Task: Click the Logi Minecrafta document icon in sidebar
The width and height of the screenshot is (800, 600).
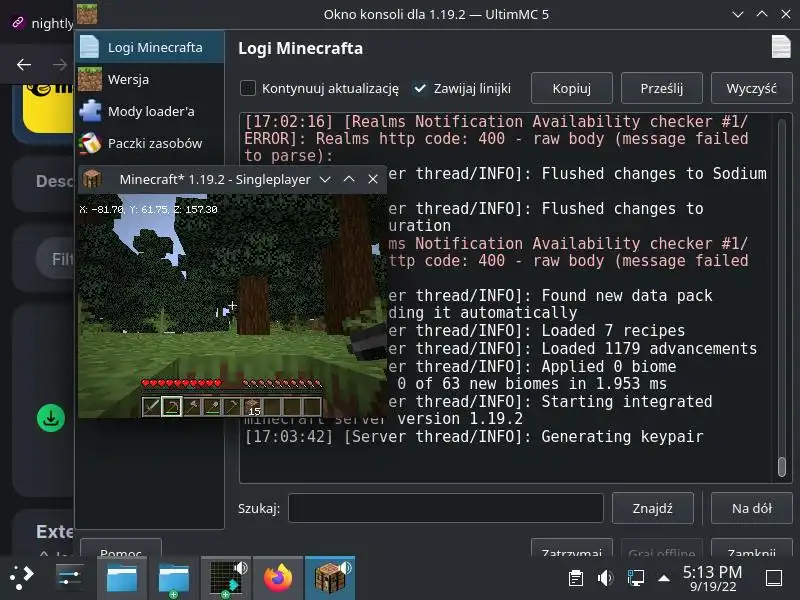Action: (90, 47)
